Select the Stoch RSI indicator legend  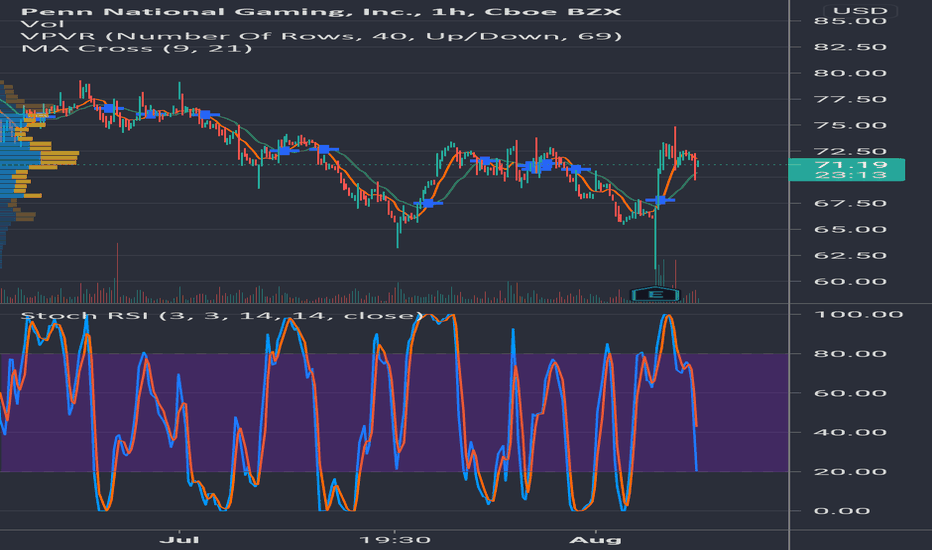(222, 315)
